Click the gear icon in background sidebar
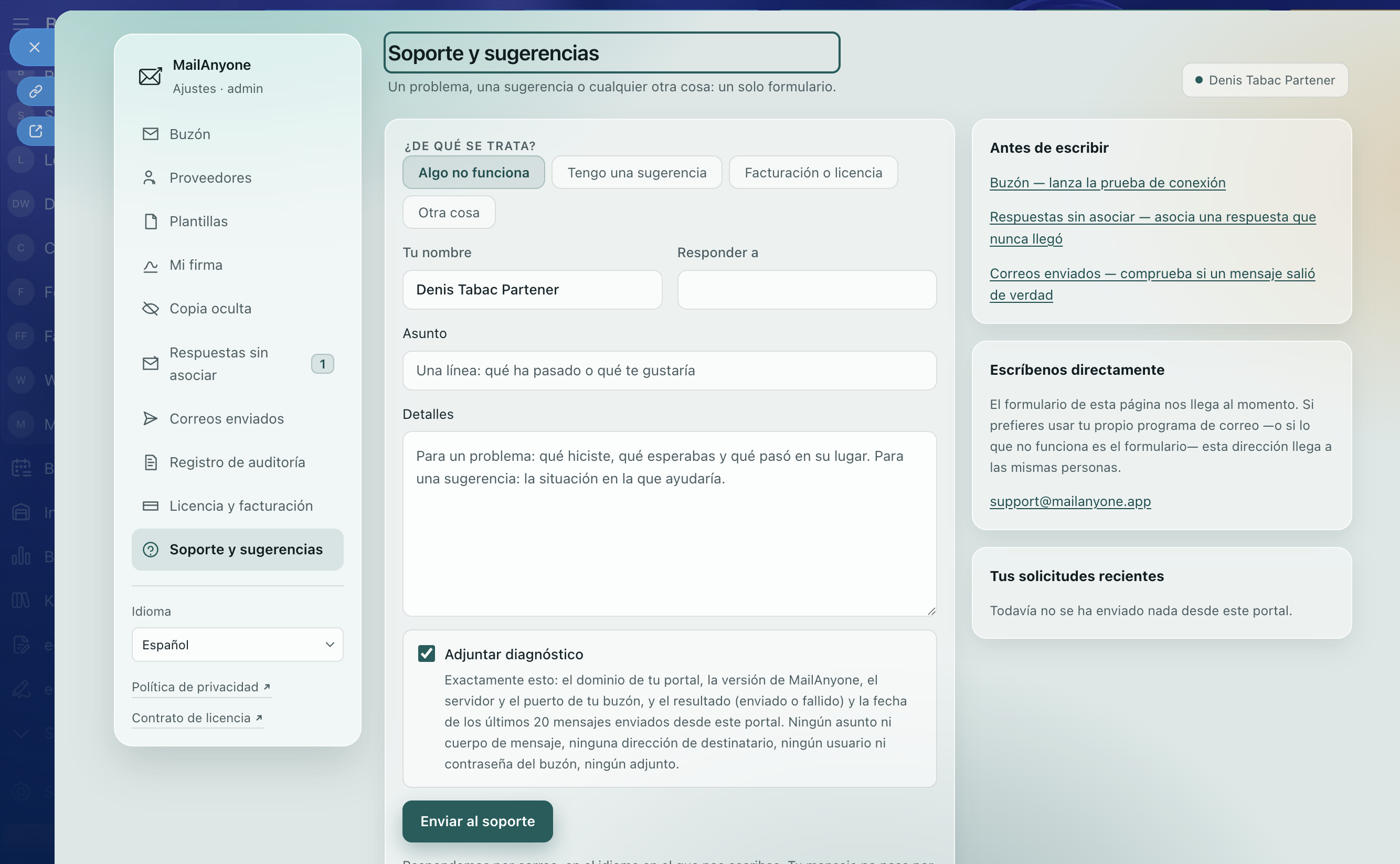Screen dimensions: 1400x864 pyautogui.click(x=21, y=792)
